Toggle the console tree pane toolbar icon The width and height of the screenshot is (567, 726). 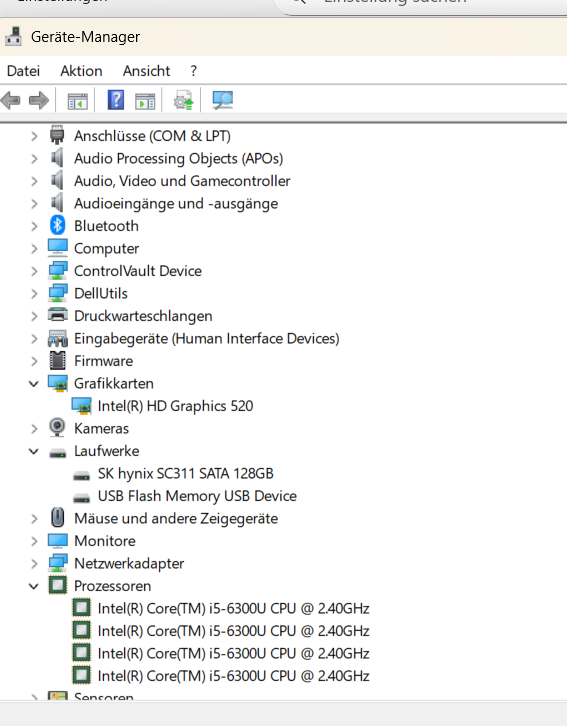point(77,100)
